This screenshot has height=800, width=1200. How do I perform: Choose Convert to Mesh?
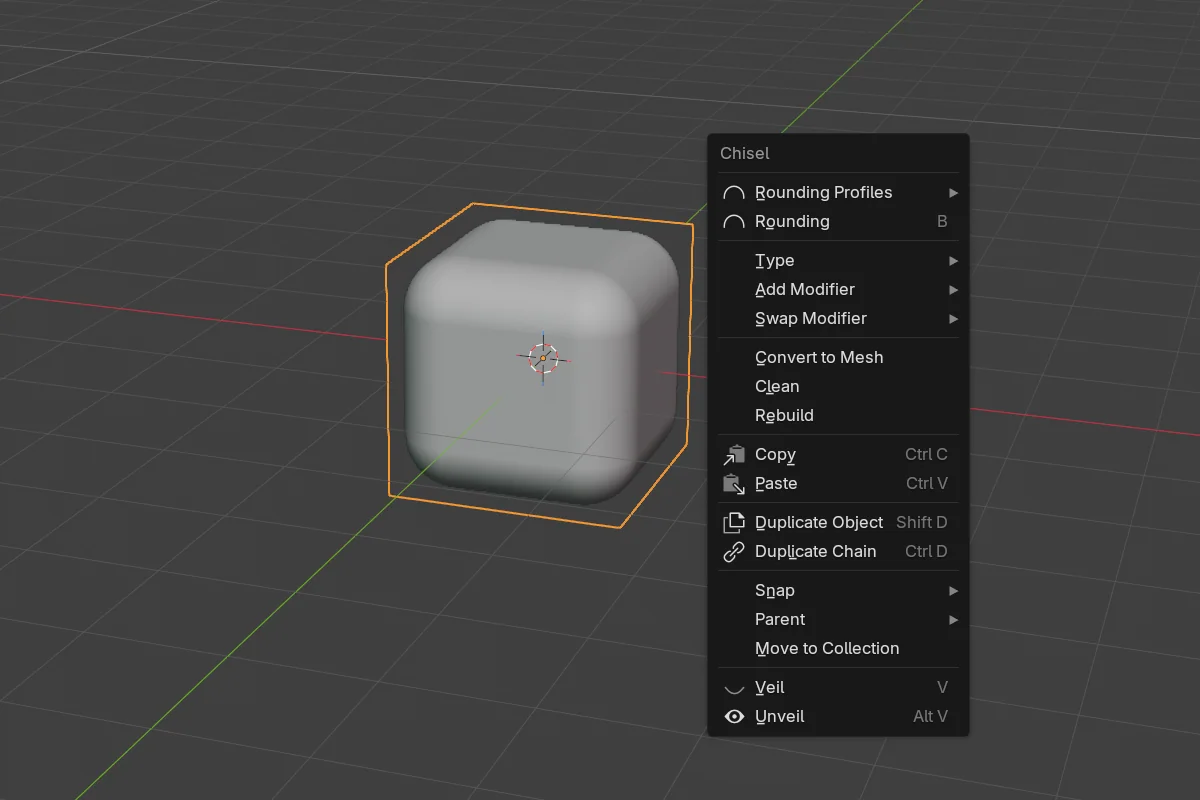(x=838, y=357)
